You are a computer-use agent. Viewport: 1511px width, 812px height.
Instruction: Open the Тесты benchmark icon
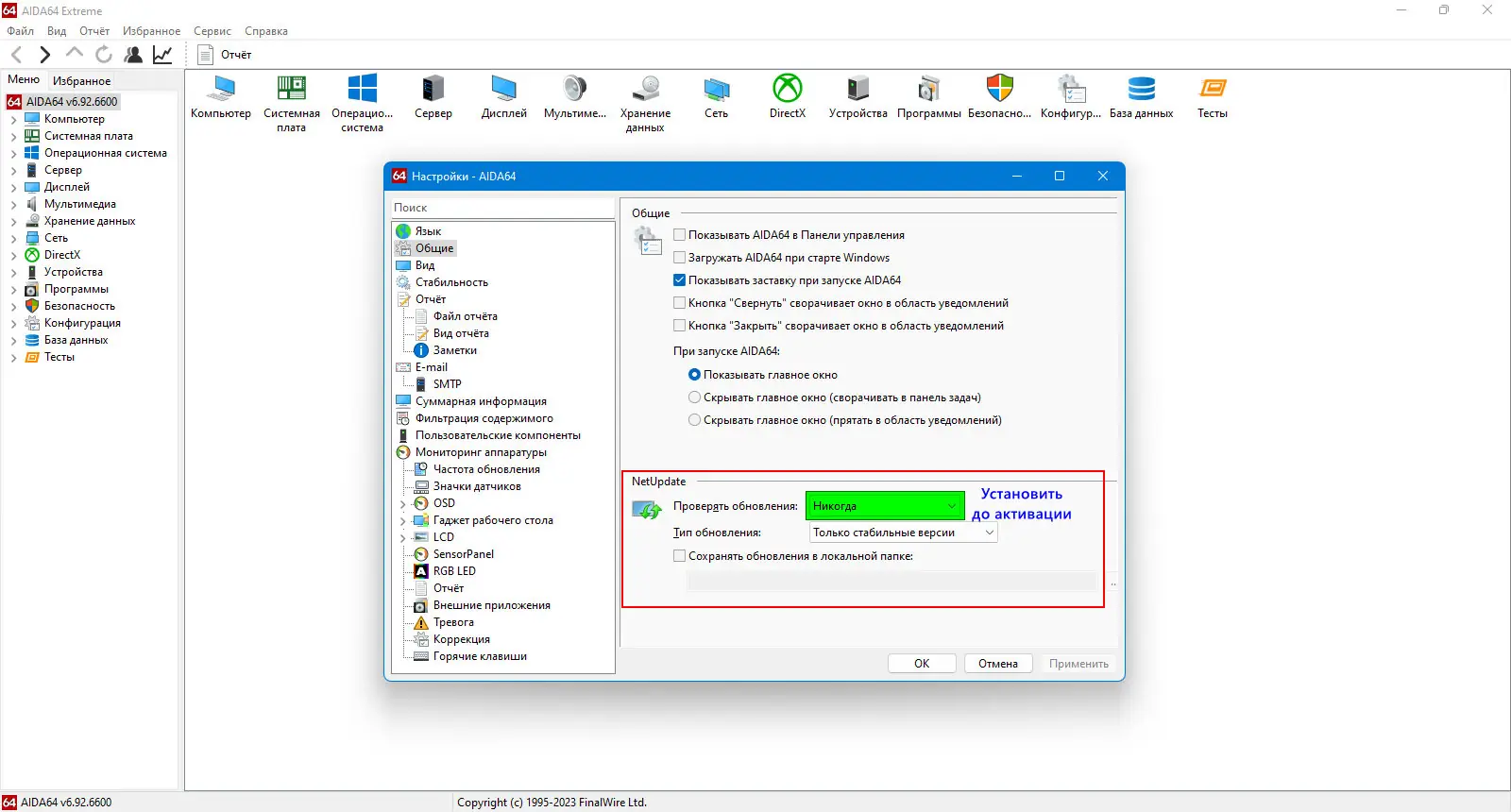pos(1213,89)
